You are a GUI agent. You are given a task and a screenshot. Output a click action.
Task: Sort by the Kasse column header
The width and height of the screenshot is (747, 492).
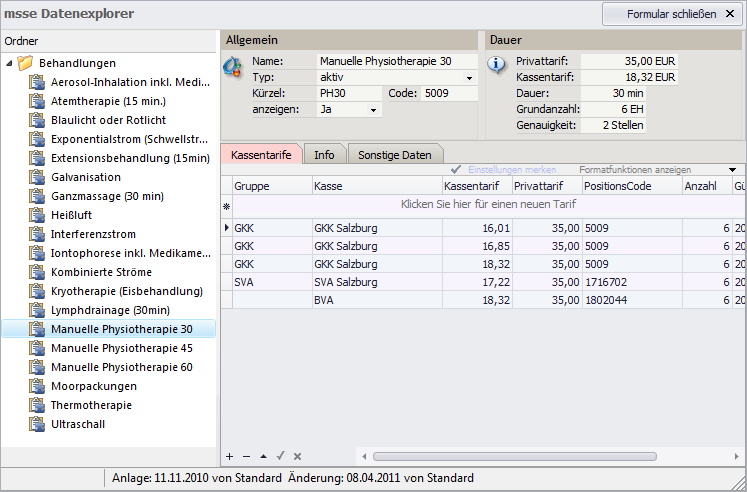pyautogui.click(x=377, y=186)
